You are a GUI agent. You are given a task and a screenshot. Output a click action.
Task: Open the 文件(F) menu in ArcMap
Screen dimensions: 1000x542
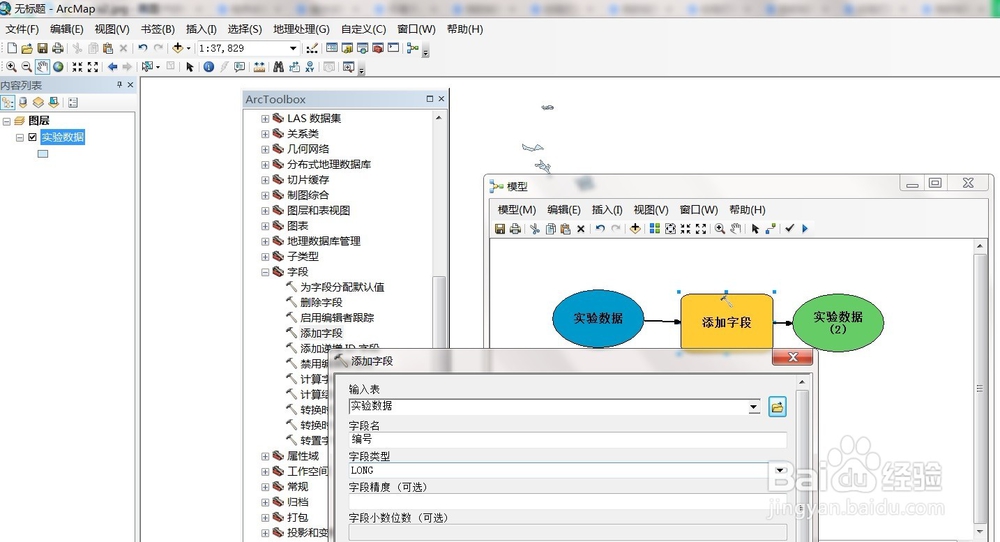(22, 29)
